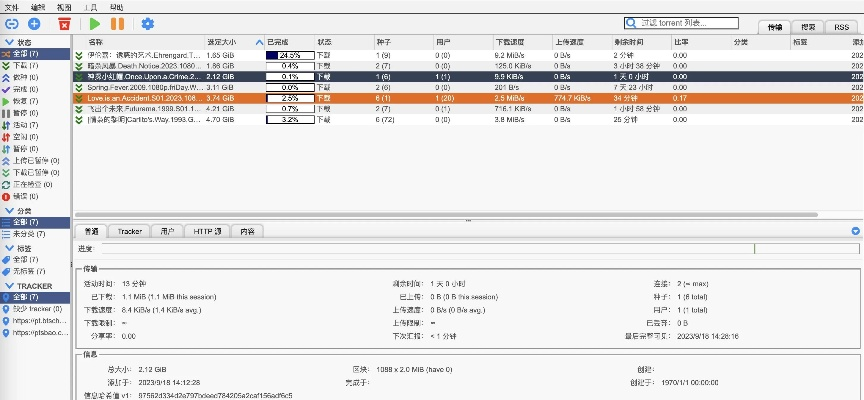Screen dimensions: 864x400
Task: Open the HTTP 源 tab
Action: tap(207, 231)
